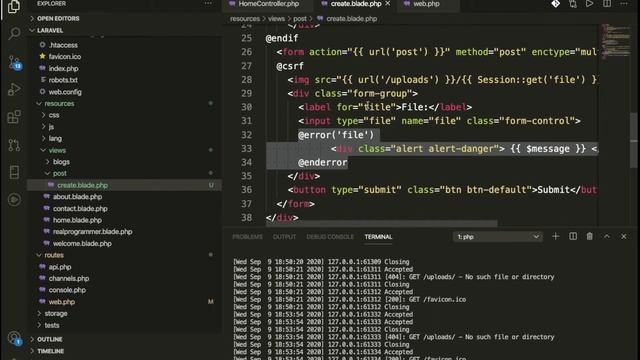This screenshot has width=640, height=360.
Task: Open the Problems panel tab
Action: coord(247,237)
